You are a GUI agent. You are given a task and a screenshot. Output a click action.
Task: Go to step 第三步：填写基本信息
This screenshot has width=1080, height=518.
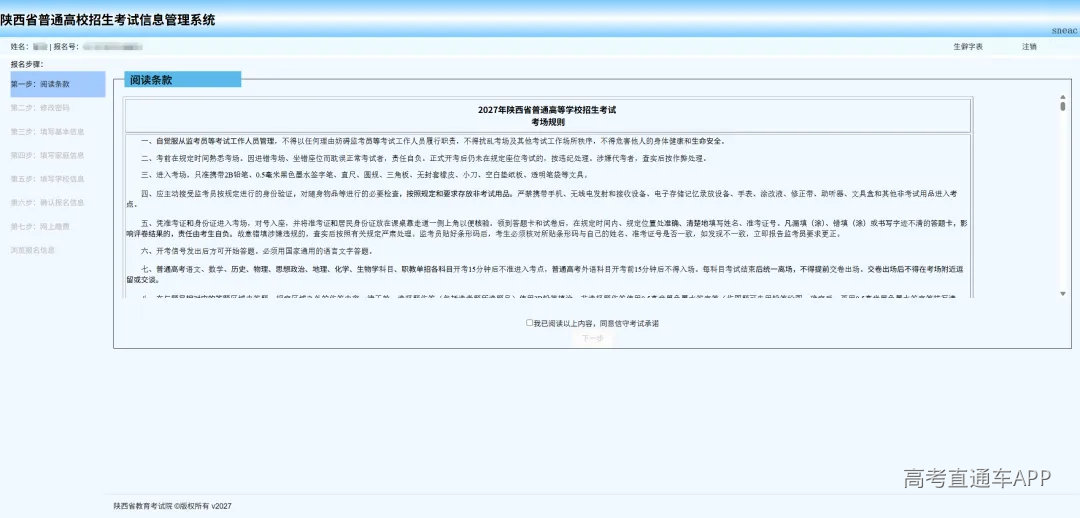tap(48, 132)
